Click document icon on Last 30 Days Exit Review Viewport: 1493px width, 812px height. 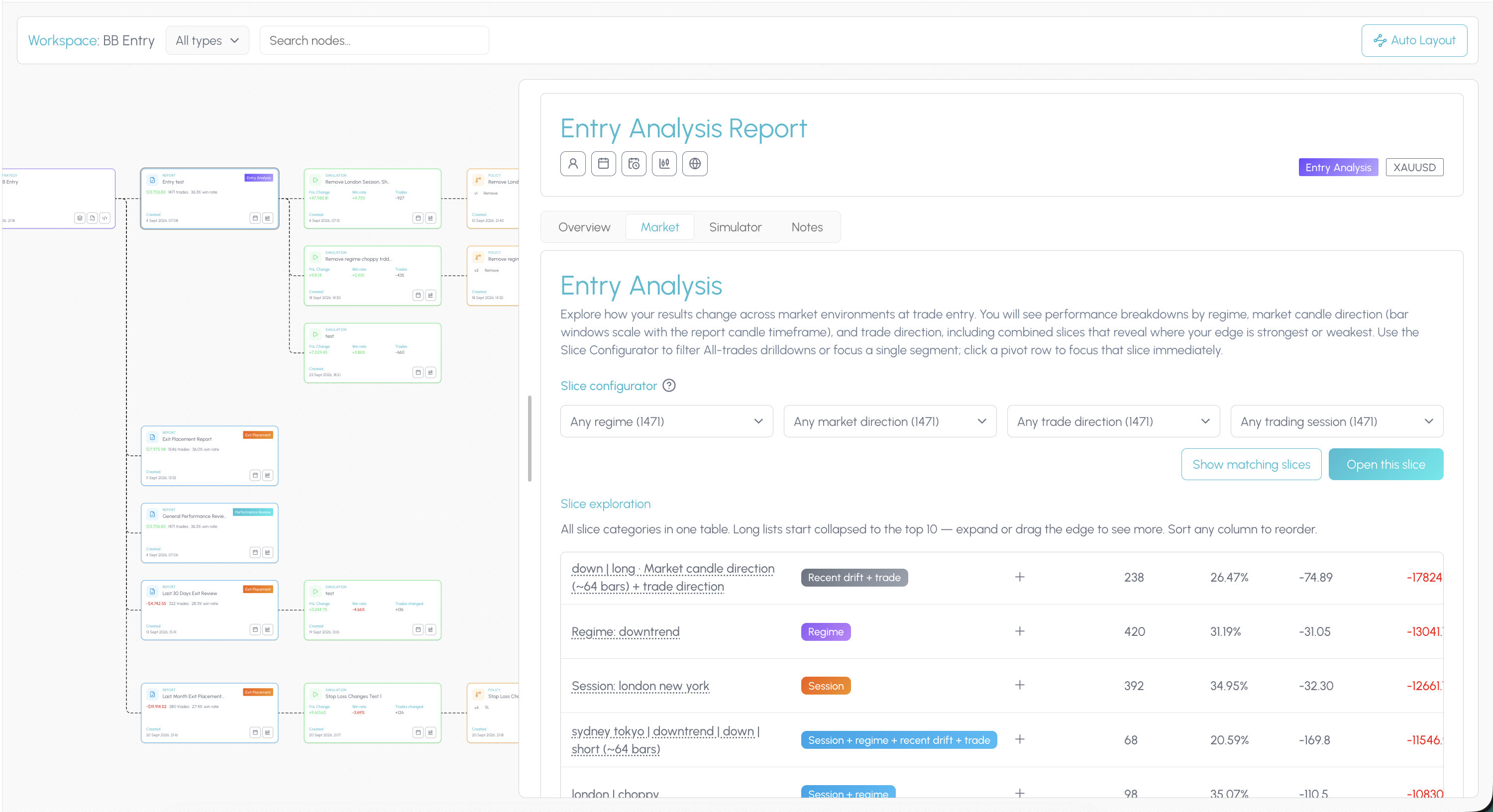coord(152,591)
